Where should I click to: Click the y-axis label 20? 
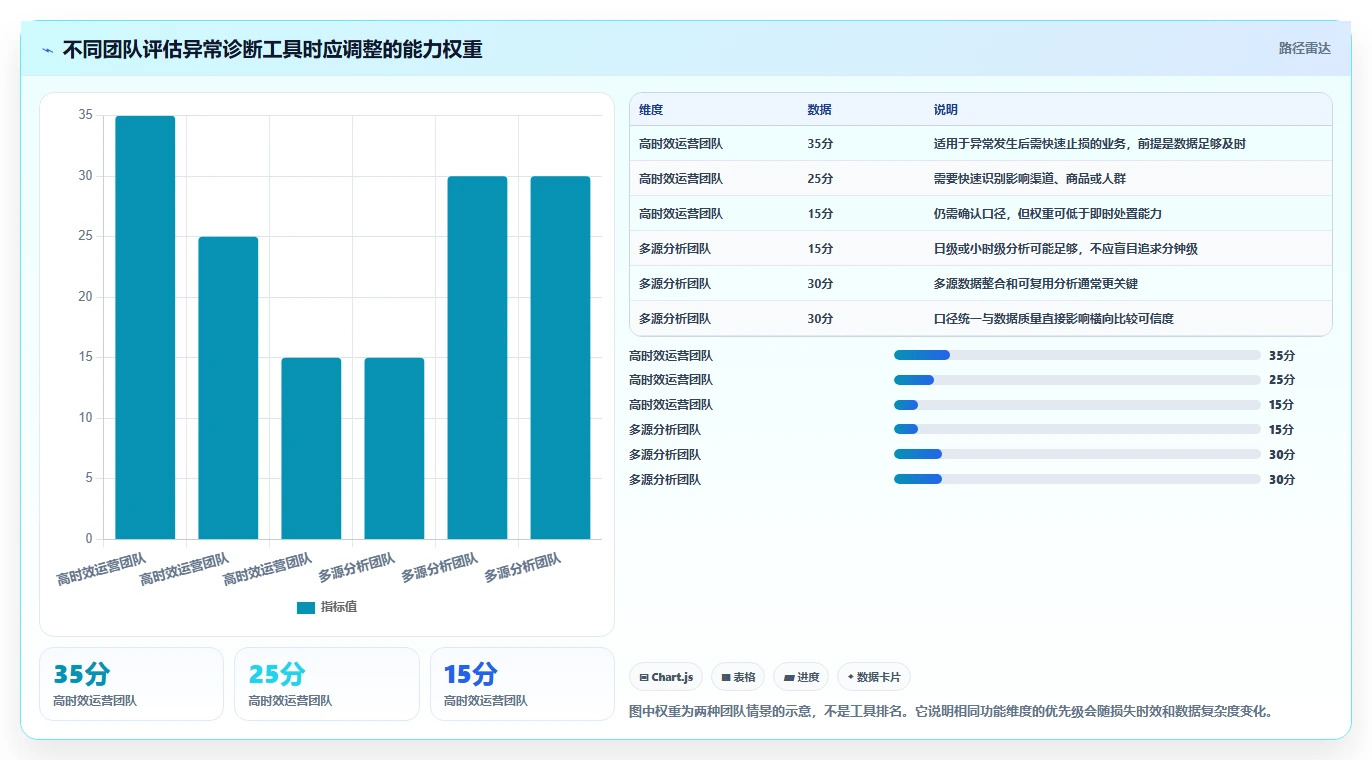pos(85,297)
